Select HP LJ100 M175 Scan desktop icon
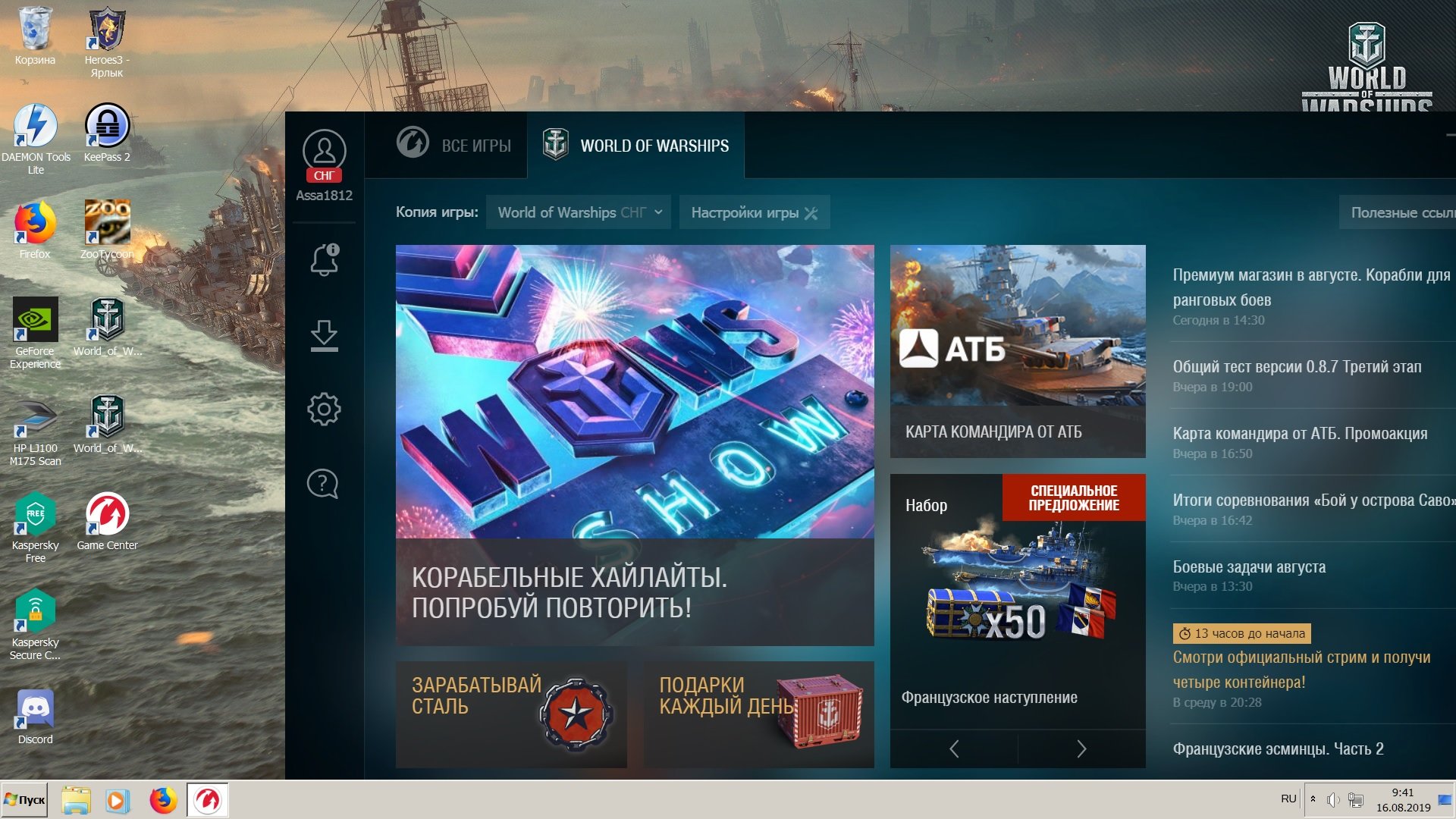Viewport: 1456px width, 819px height. coord(35,431)
